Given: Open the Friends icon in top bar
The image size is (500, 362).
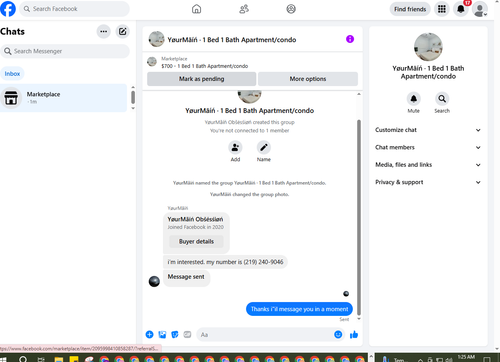Looking at the screenshot, I should click(244, 9).
